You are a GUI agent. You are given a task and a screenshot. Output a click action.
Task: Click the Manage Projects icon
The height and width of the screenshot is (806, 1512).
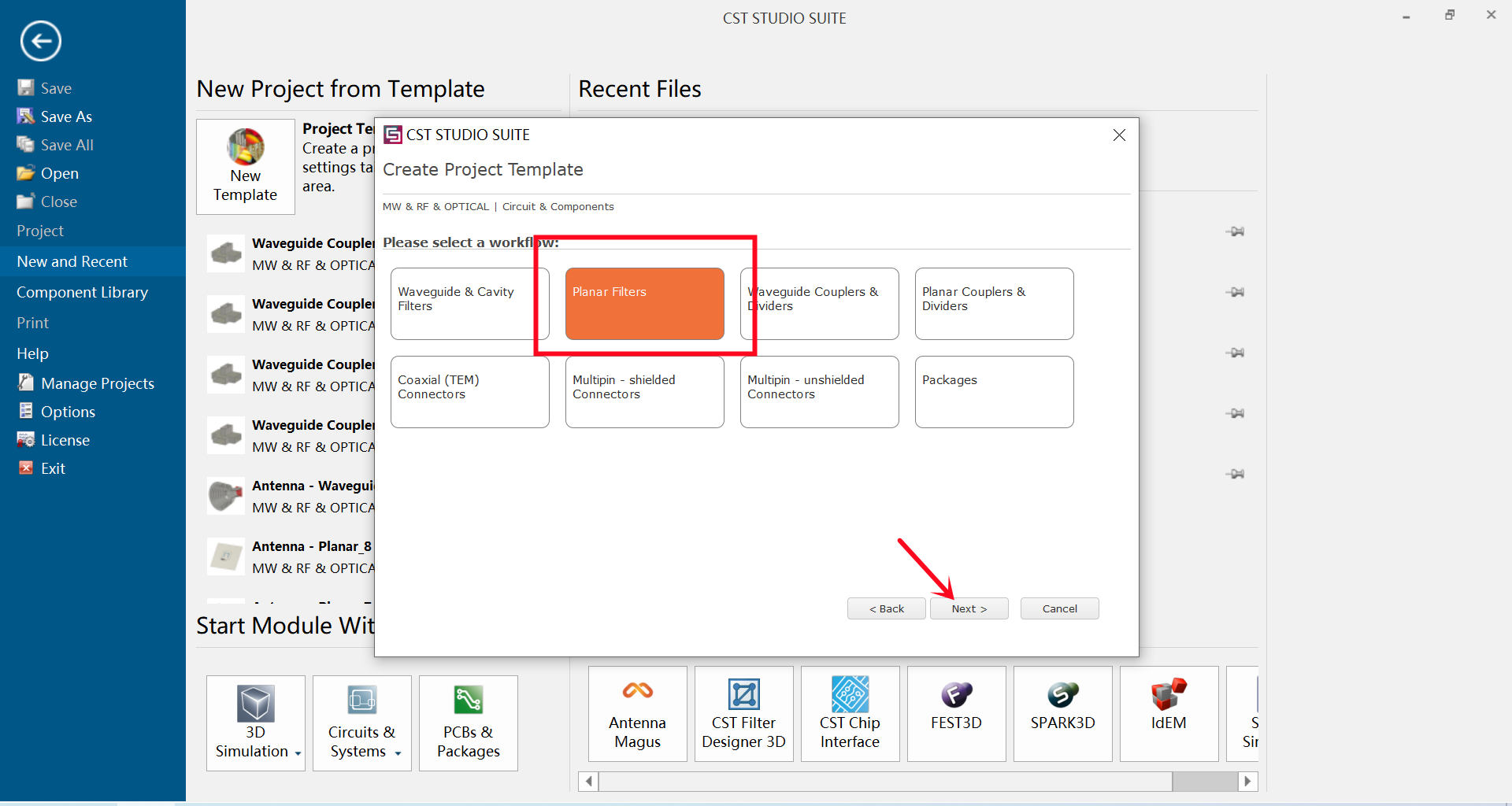point(26,383)
